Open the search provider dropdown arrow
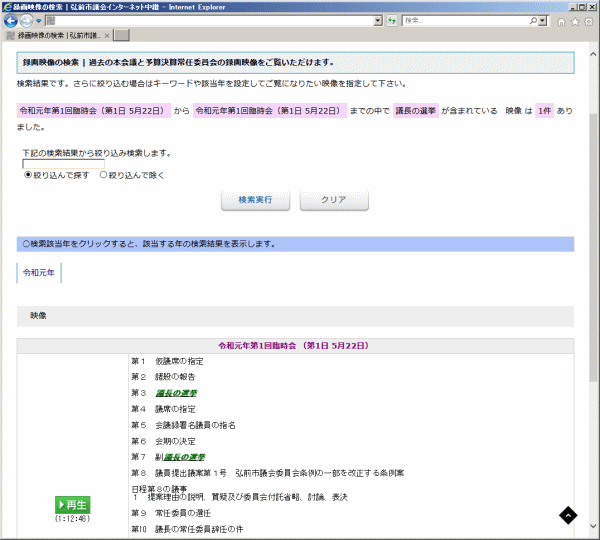Screen dimensions: 600x540 pos(543,21)
